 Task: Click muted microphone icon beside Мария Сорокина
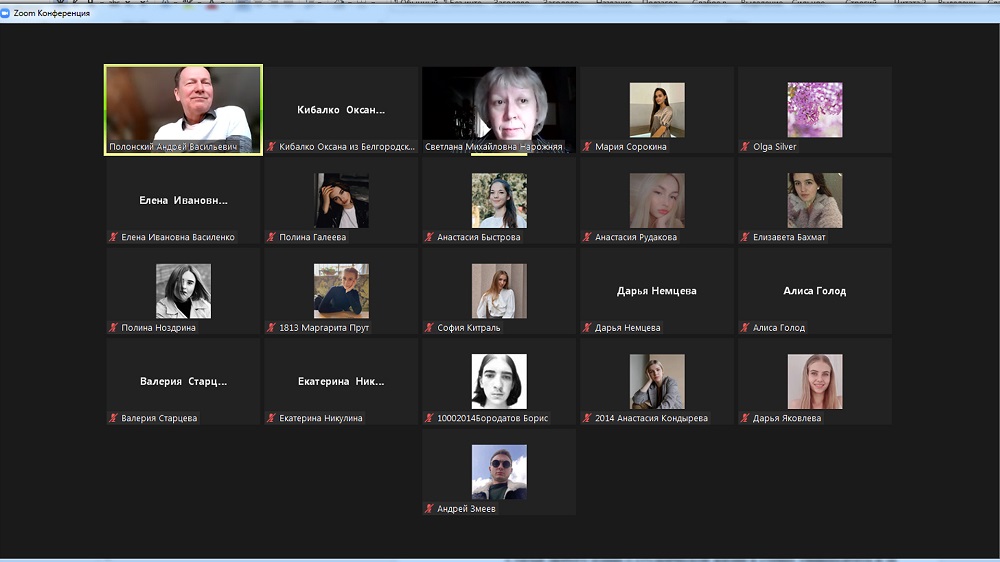tap(587, 147)
